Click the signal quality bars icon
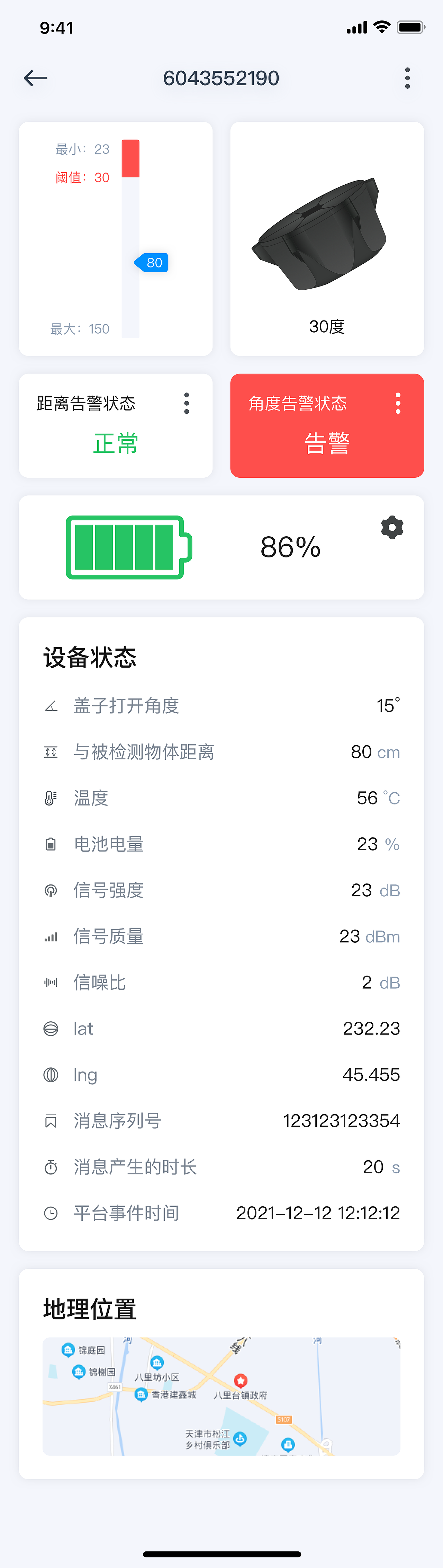Image resolution: width=443 pixels, height=1568 pixels. coord(51,936)
